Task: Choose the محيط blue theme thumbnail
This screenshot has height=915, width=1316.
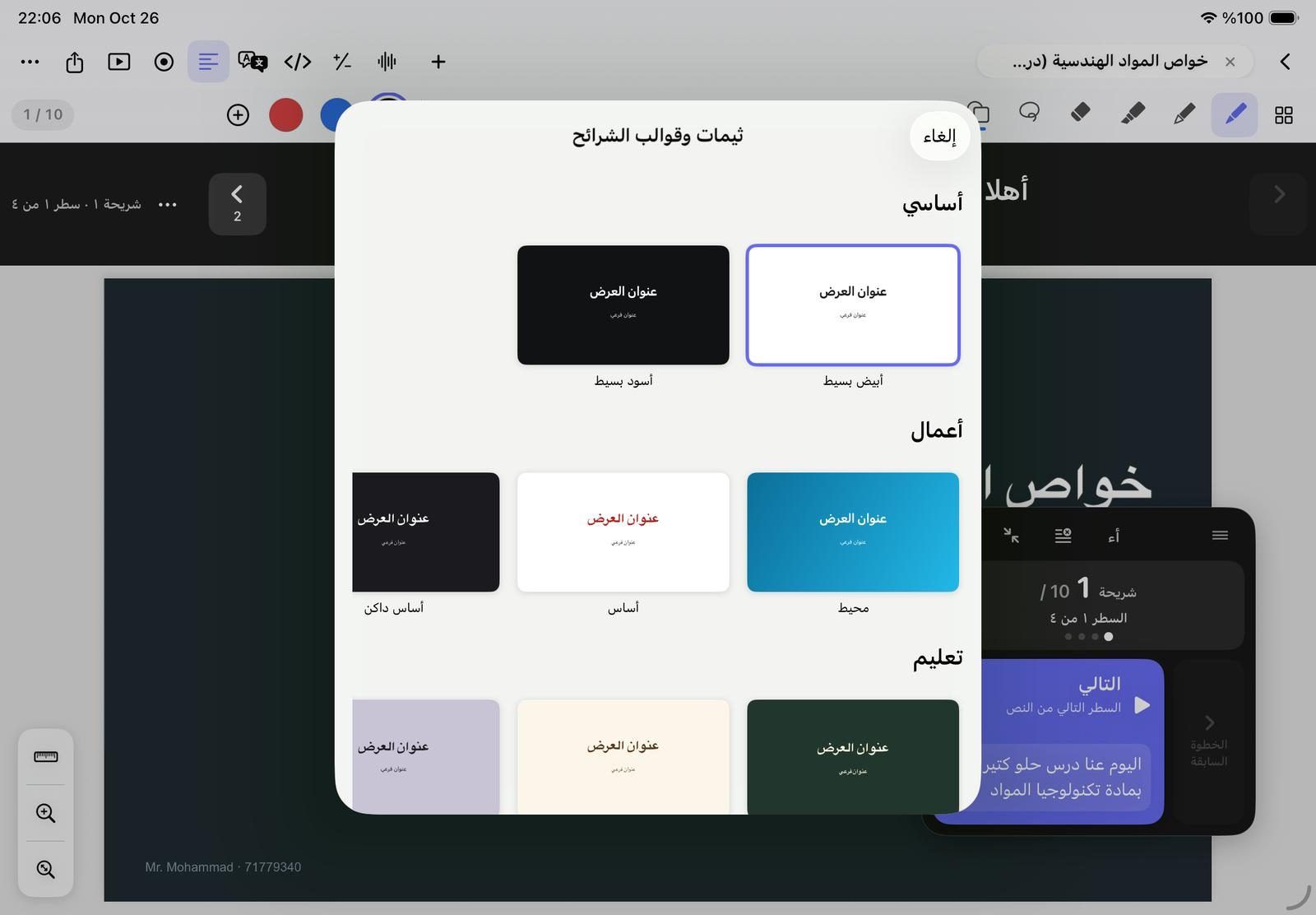Action: pyautogui.click(x=853, y=532)
